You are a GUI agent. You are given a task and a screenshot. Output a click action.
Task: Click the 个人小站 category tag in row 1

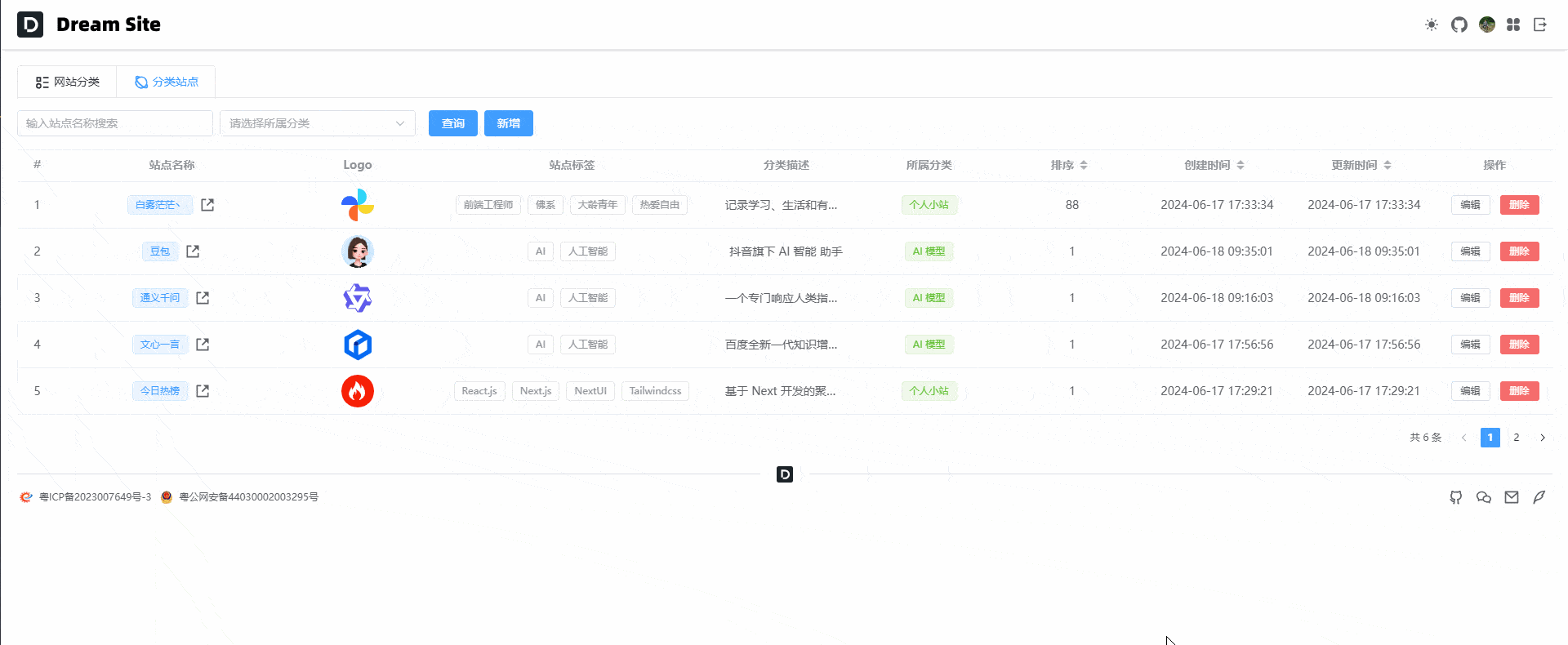929,205
